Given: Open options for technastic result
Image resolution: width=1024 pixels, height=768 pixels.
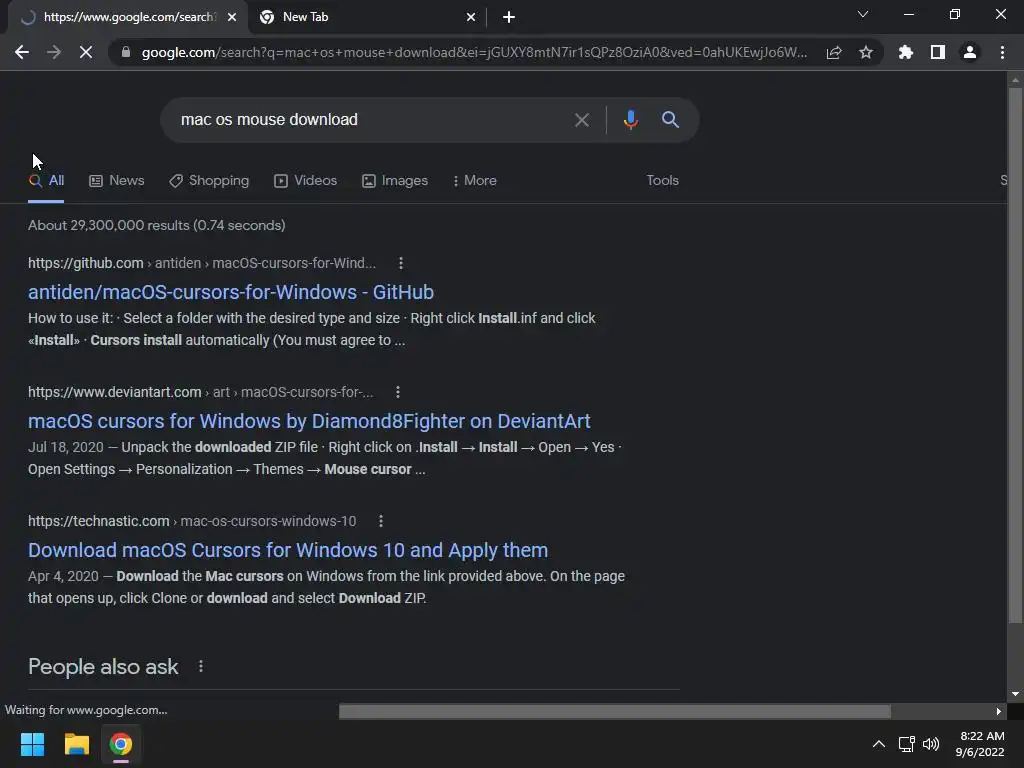Looking at the screenshot, I should (x=381, y=521).
